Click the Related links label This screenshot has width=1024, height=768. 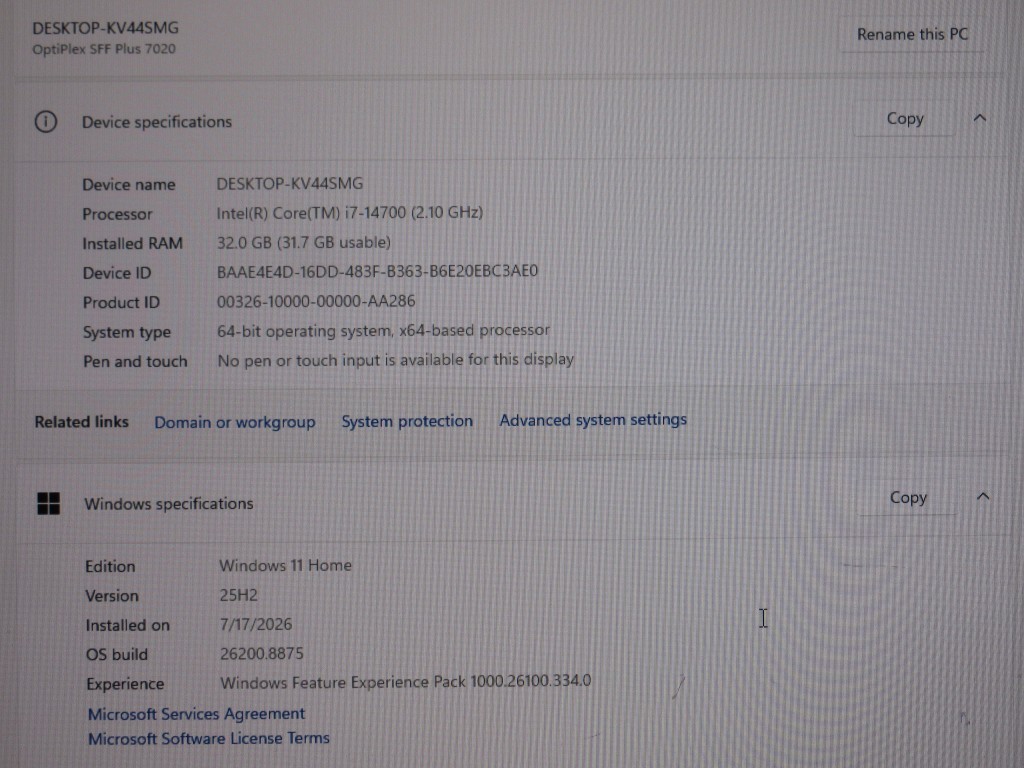coord(82,423)
